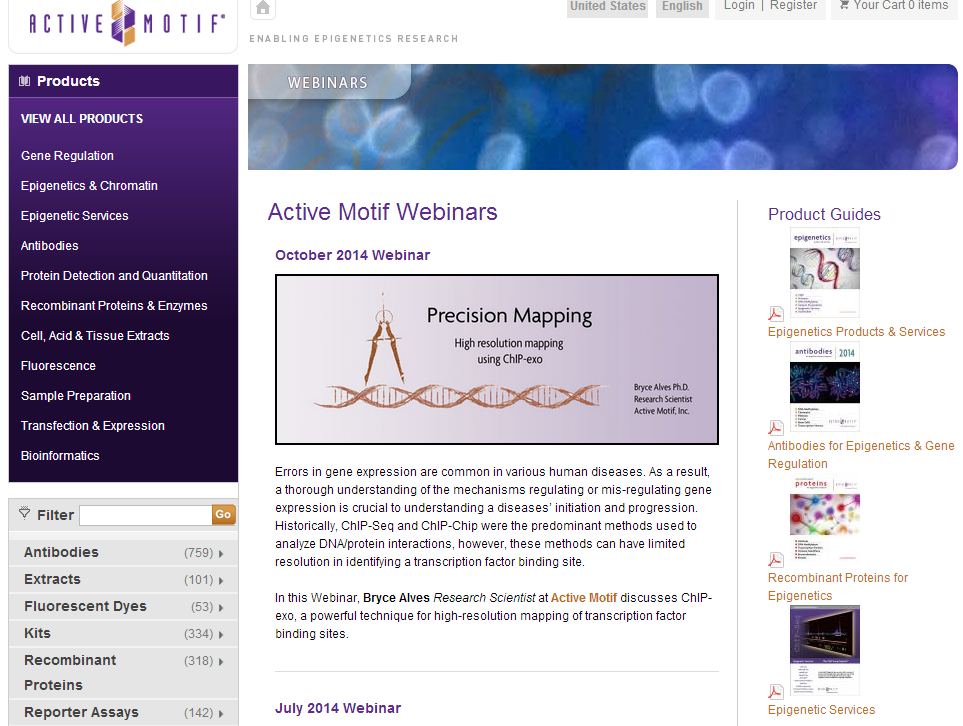Open Bioinformatics menu item
The image size is (963, 726).
[x=60, y=456]
